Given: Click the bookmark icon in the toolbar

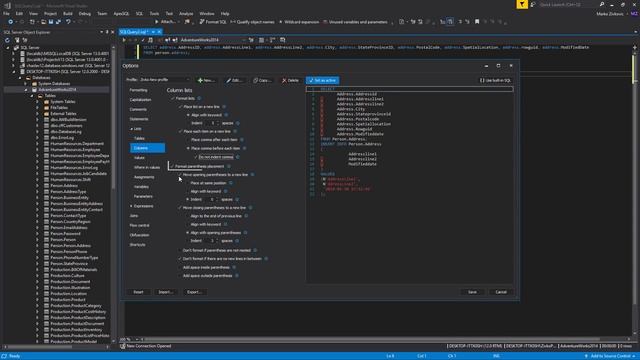Looking at the screenshot, I should [477, 22].
